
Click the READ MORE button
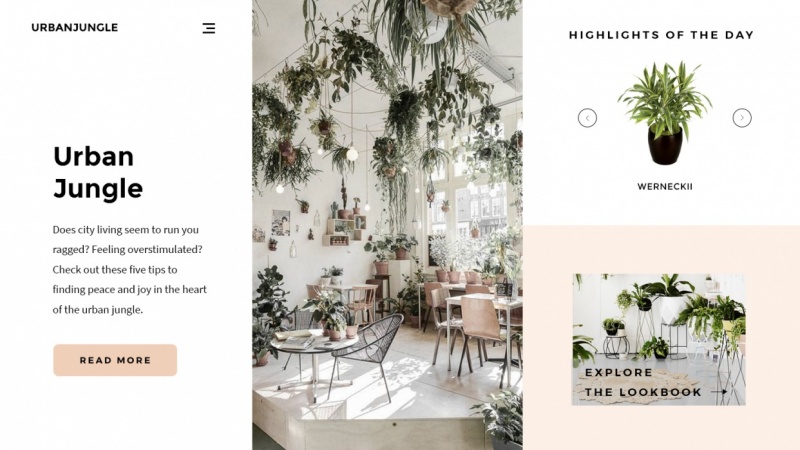(115, 360)
